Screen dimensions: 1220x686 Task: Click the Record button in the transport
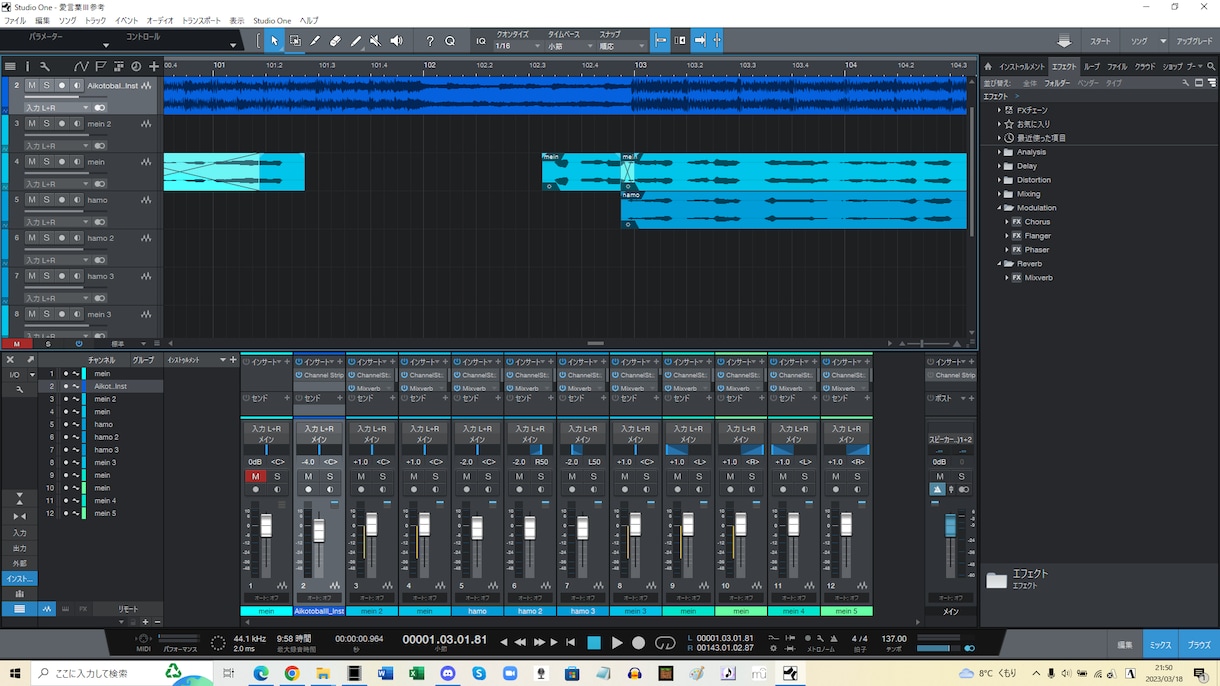(x=639, y=643)
